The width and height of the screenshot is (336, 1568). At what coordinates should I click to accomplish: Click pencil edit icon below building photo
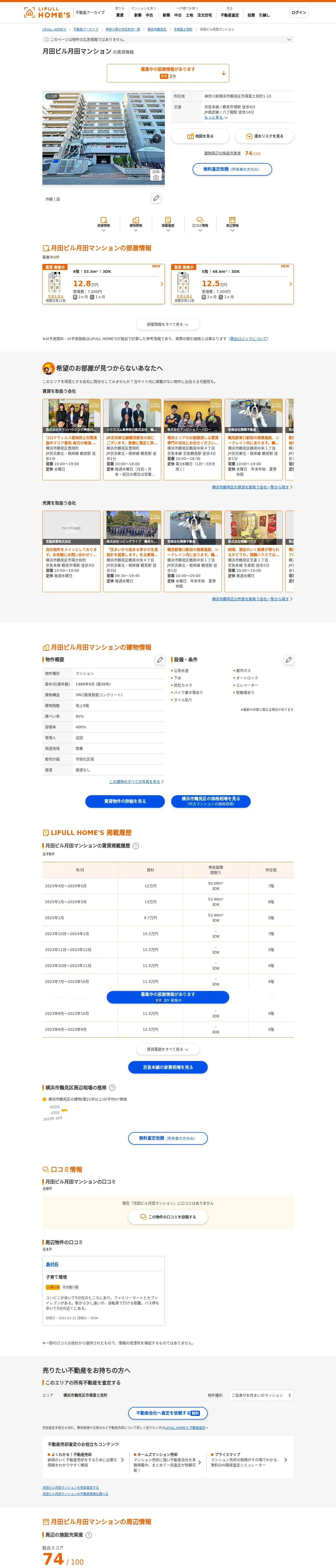[156, 198]
